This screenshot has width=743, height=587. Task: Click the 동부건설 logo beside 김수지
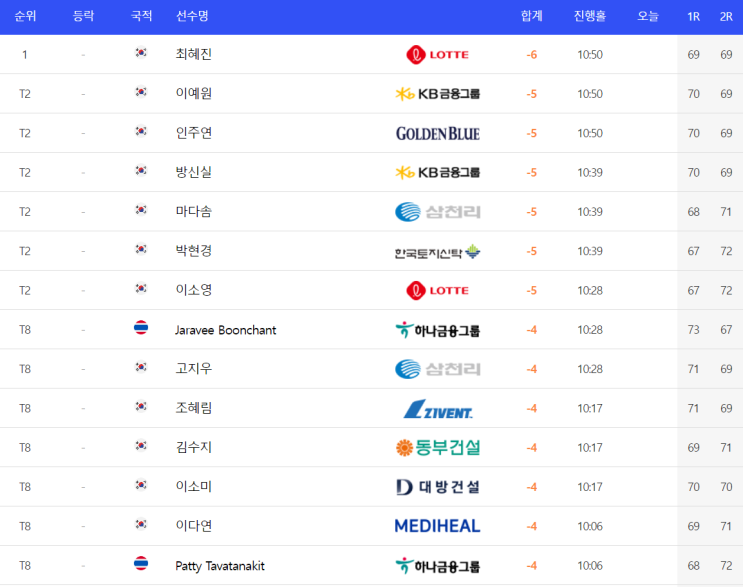pyautogui.click(x=437, y=447)
